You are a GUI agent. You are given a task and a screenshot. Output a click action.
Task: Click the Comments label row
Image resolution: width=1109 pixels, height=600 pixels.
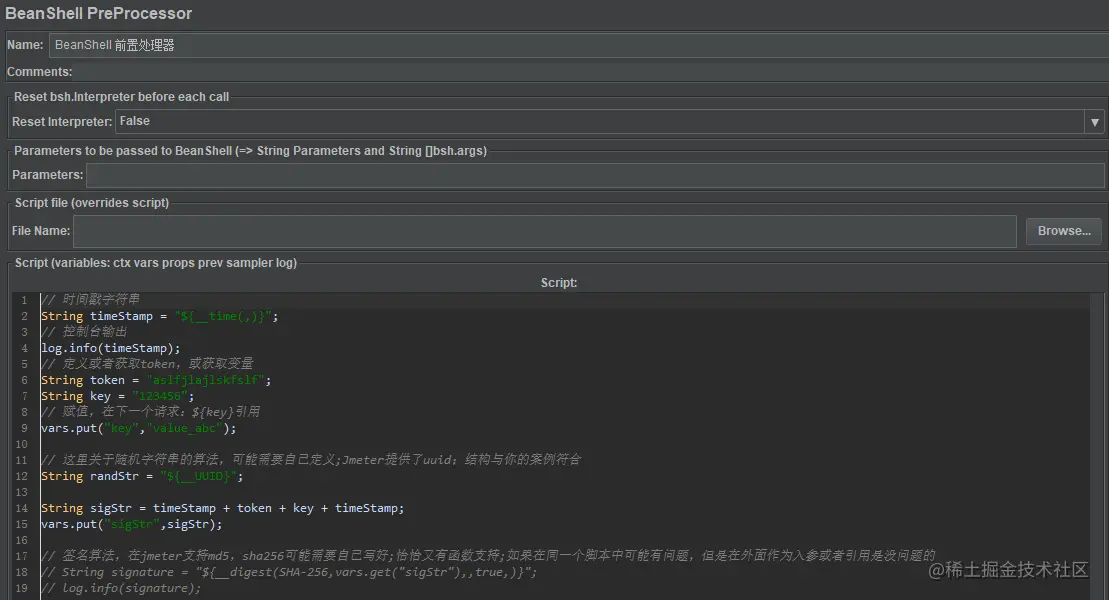click(40, 72)
